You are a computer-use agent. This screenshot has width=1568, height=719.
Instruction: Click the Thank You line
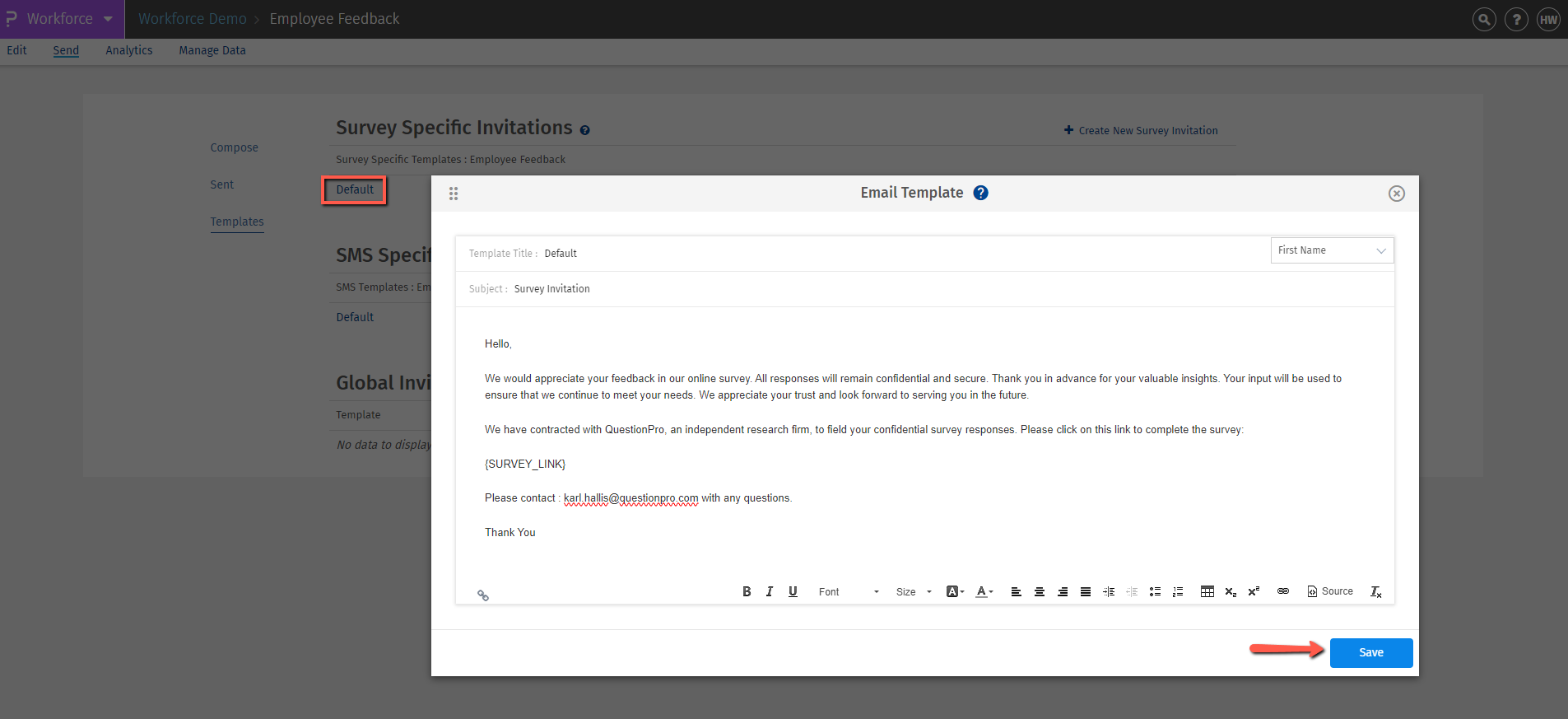point(510,533)
